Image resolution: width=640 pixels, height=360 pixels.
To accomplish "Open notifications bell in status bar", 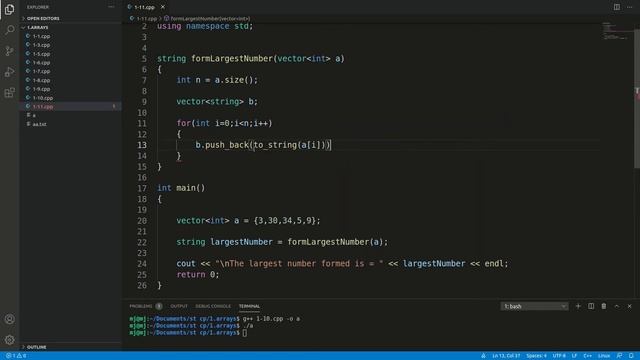I will (x=631, y=356).
